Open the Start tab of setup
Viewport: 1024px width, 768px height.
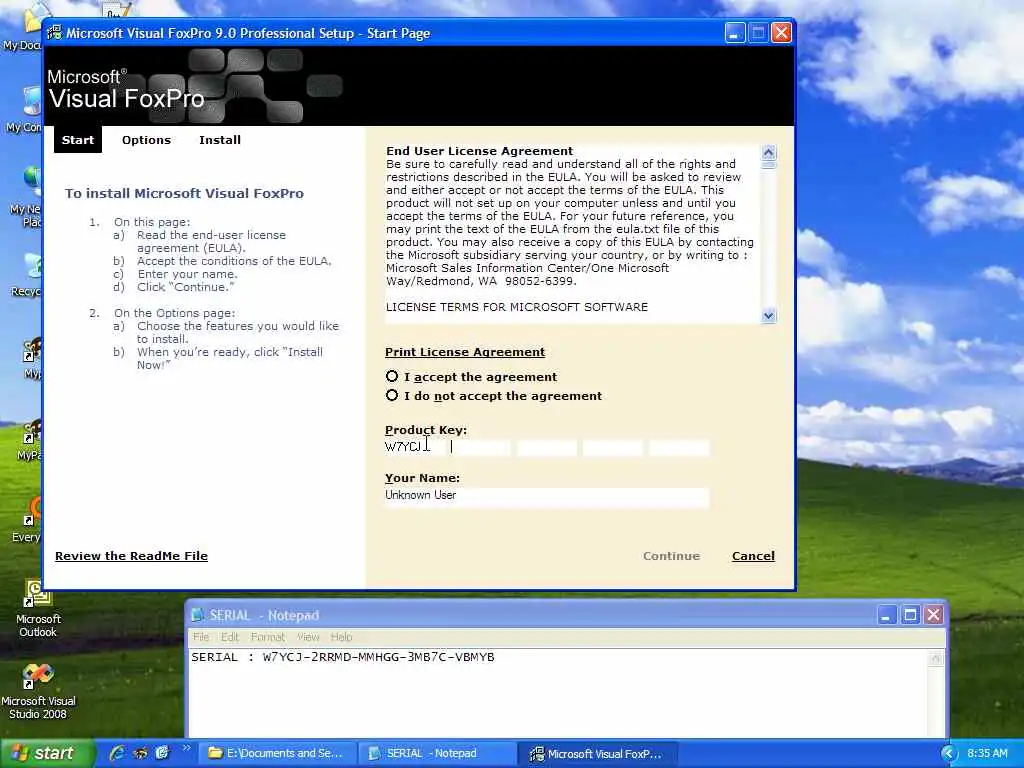point(78,140)
